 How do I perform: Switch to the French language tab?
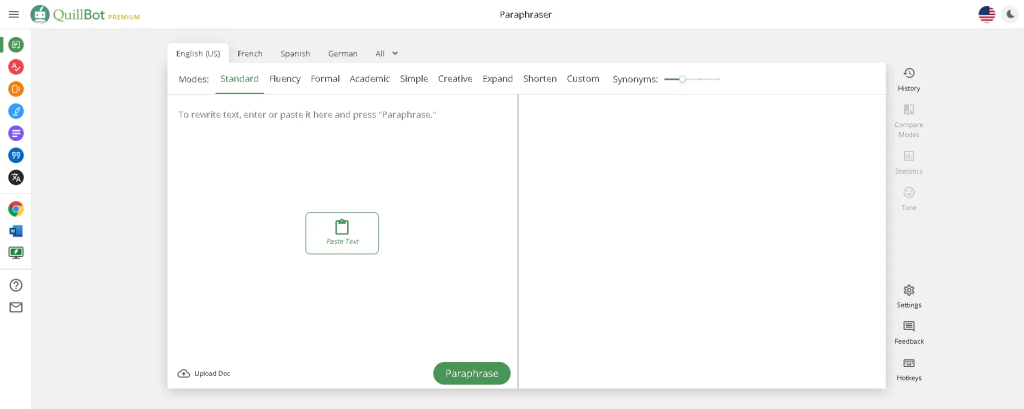(x=250, y=53)
